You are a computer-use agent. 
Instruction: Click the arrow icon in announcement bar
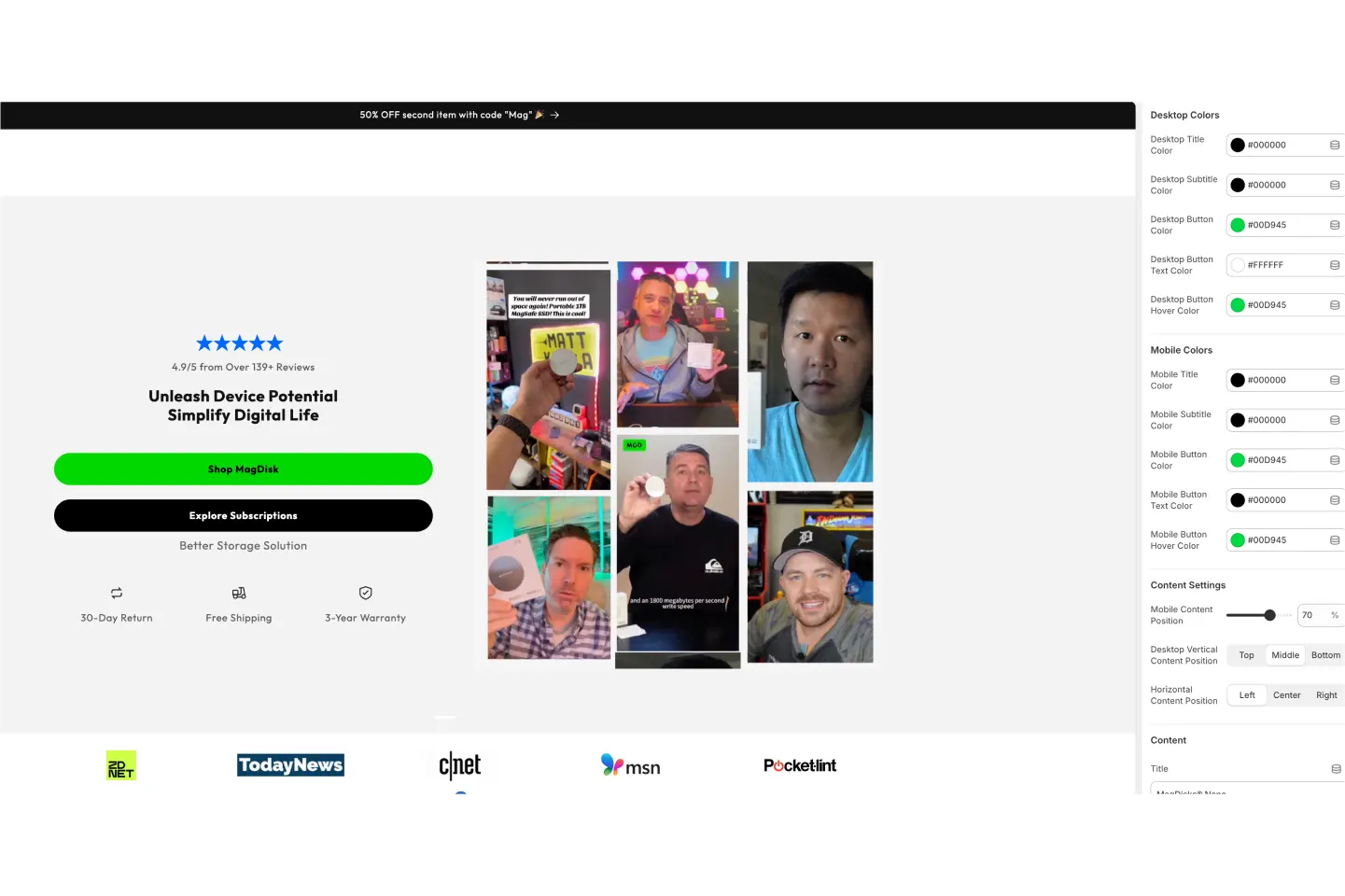point(554,115)
